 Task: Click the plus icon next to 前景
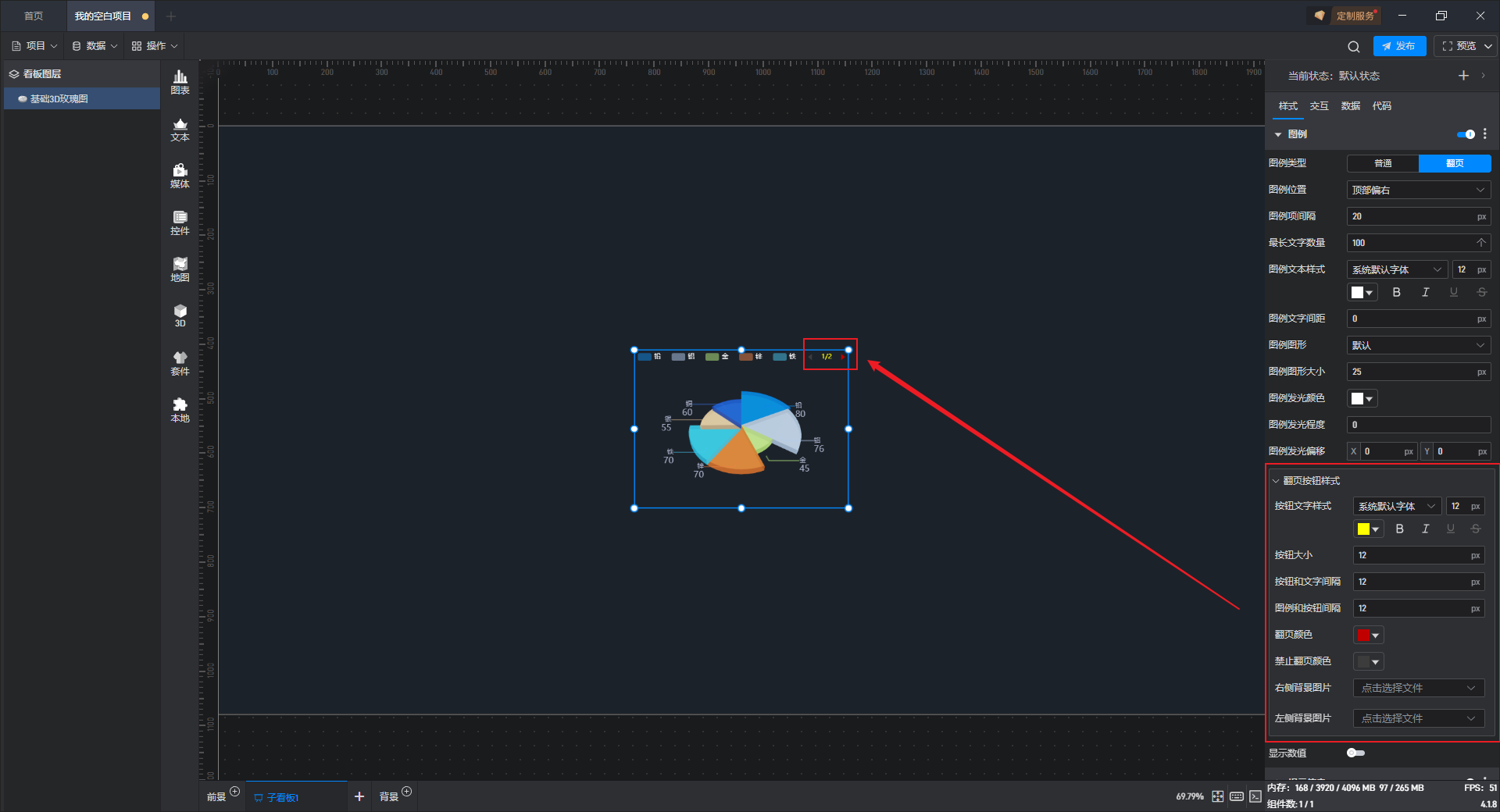234,792
